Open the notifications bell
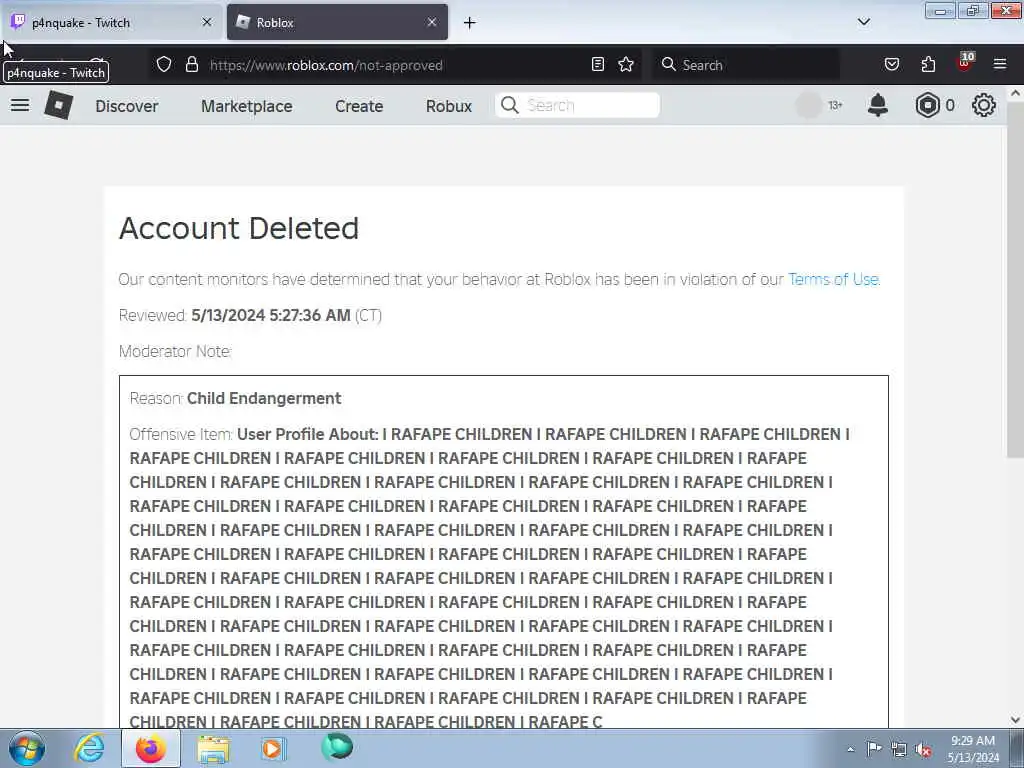Image resolution: width=1024 pixels, height=768 pixels. [878, 105]
